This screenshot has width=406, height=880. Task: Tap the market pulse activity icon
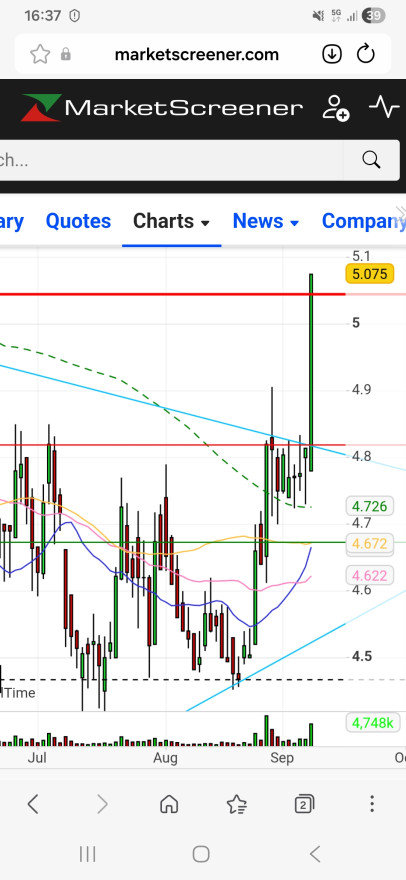[384, 107]
